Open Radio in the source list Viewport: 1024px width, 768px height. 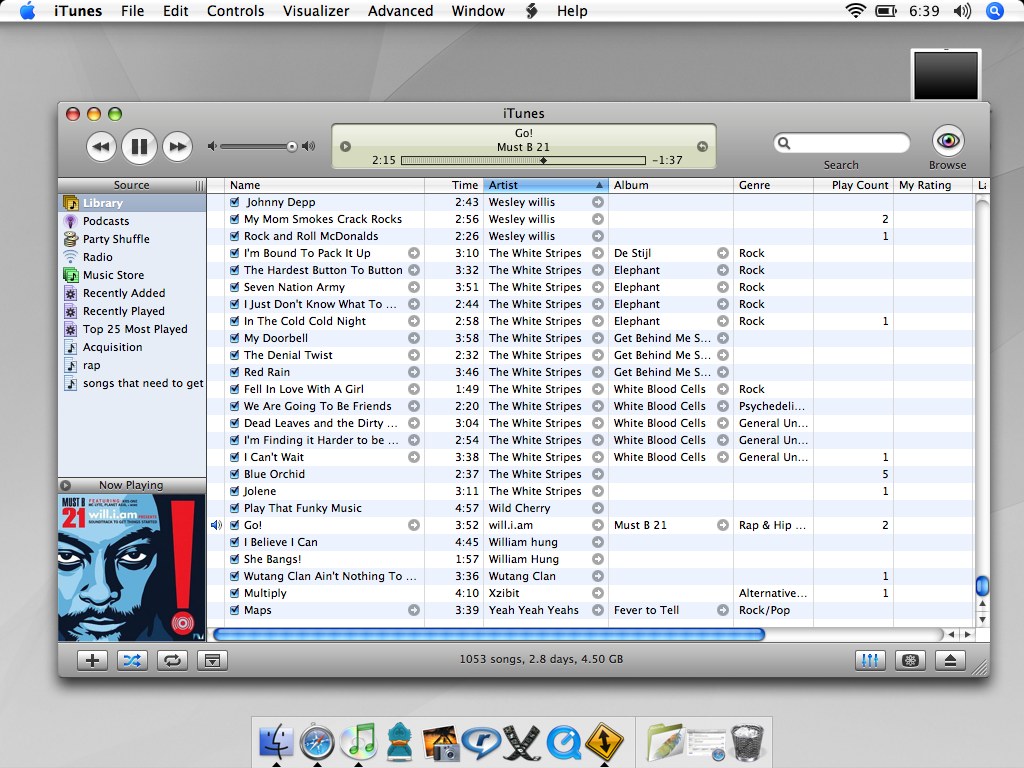(133, 257)
